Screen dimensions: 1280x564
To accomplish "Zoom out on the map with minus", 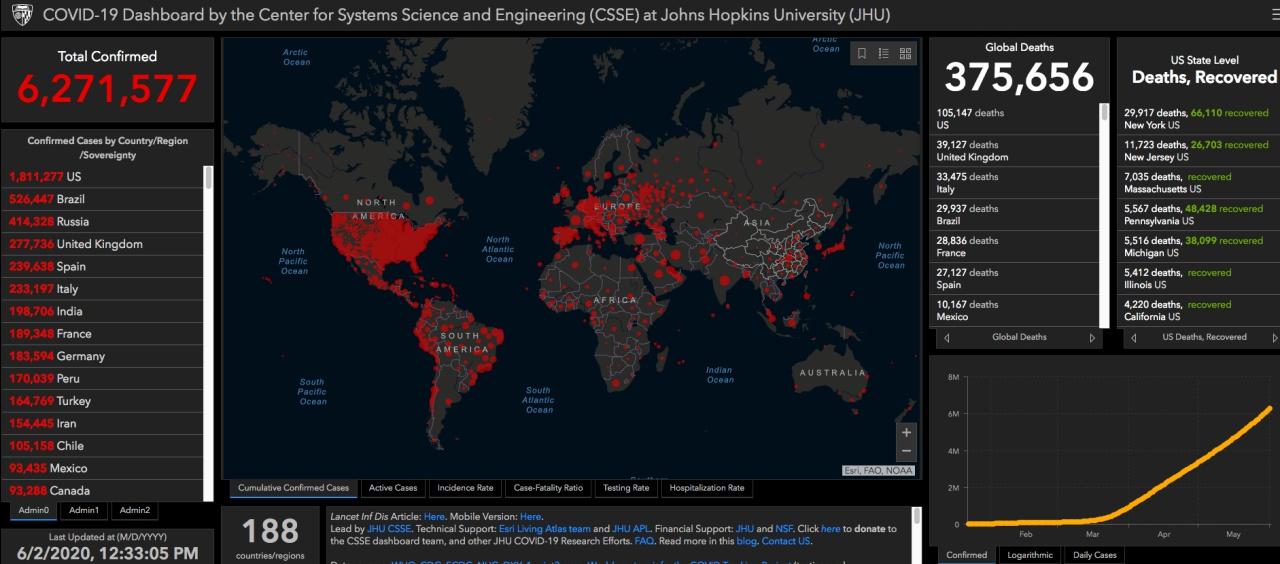I will click(906, 451).
